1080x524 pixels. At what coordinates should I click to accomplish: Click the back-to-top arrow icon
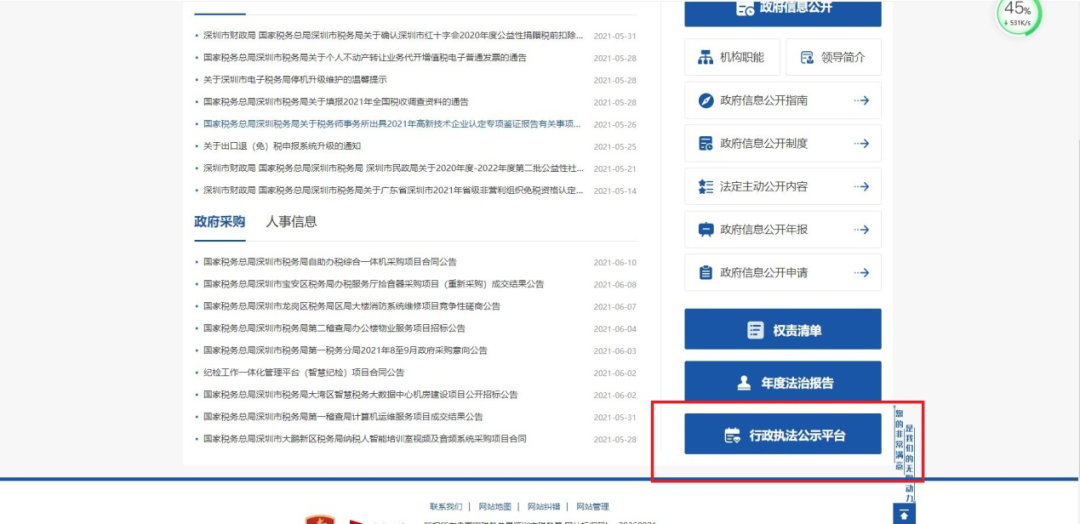pos(904,514)
